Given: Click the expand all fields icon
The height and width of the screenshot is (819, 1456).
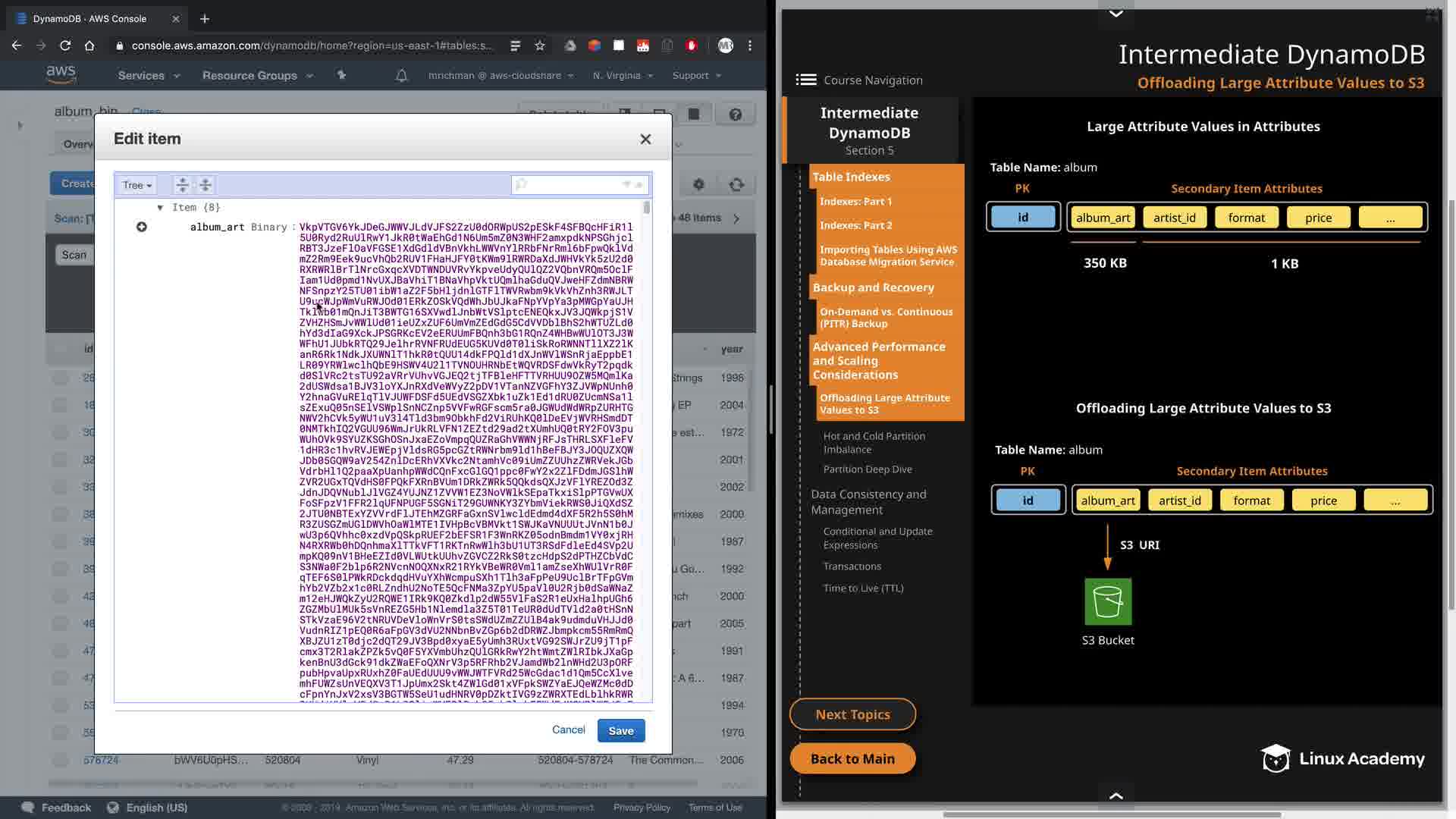Looking at the screenshot, I should tap(182, 184).
